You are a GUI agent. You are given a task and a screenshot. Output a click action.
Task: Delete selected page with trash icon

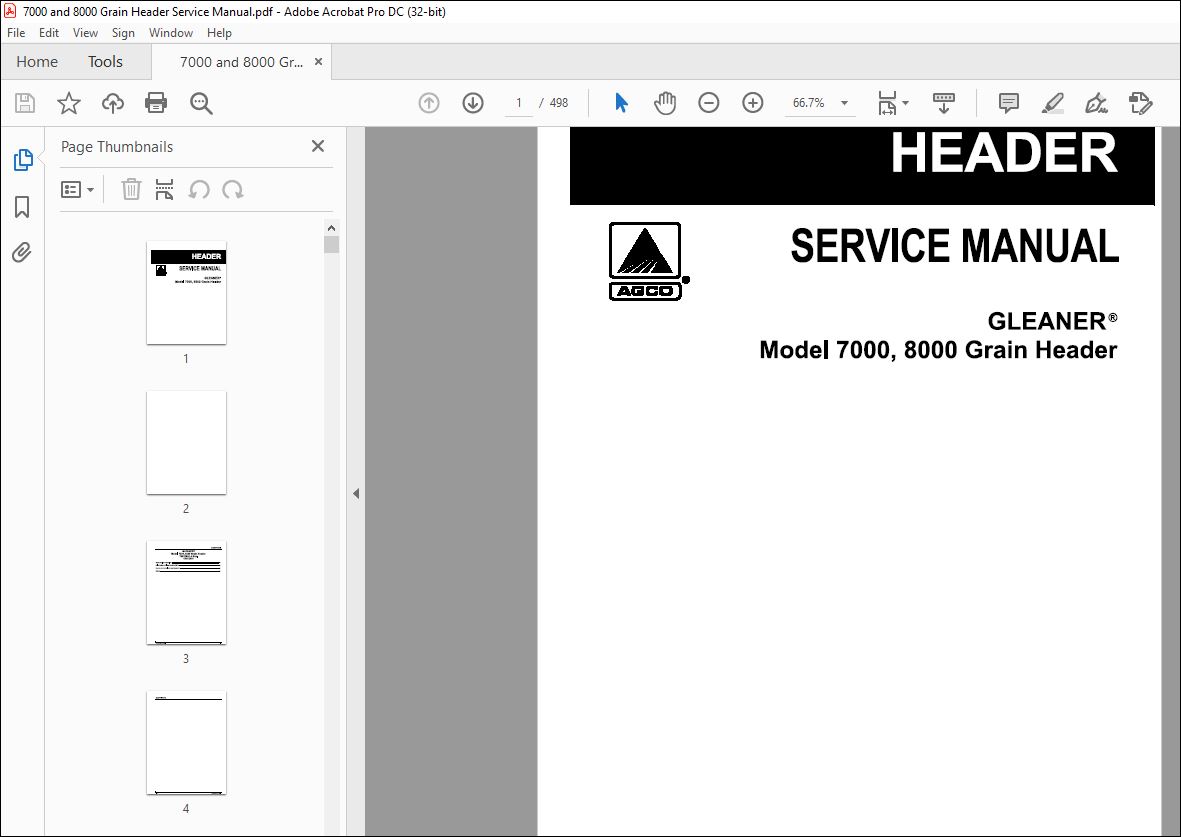[131, 189]
